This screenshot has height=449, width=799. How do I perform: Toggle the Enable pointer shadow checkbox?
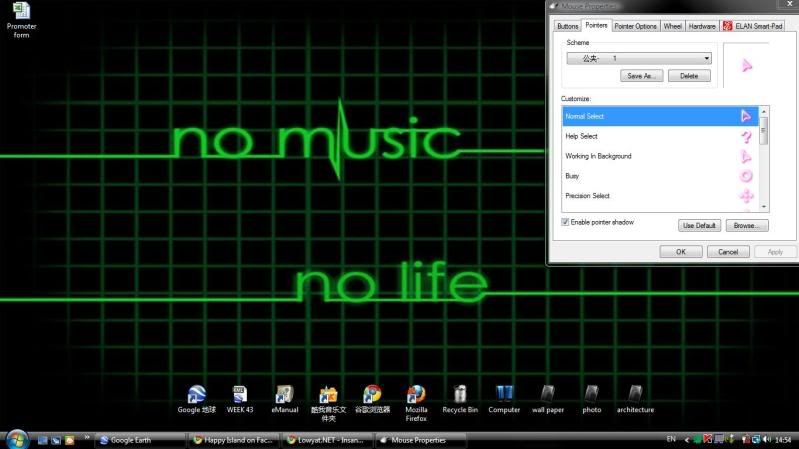tap(566, 222)
